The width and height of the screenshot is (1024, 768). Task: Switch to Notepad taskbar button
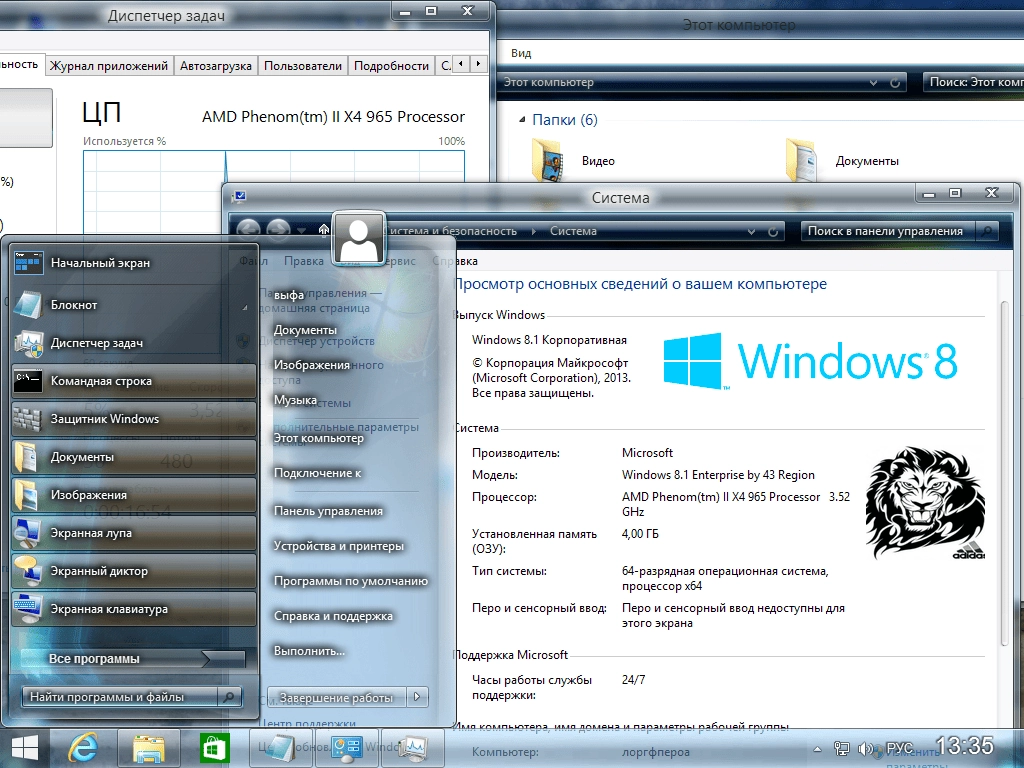[281, 748]
